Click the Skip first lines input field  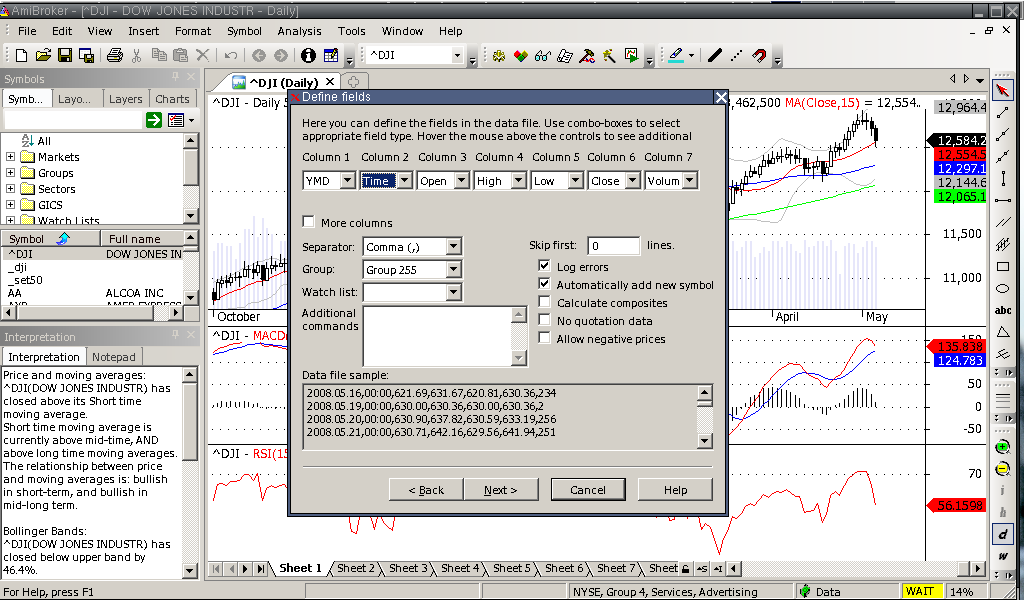[613, 246]
